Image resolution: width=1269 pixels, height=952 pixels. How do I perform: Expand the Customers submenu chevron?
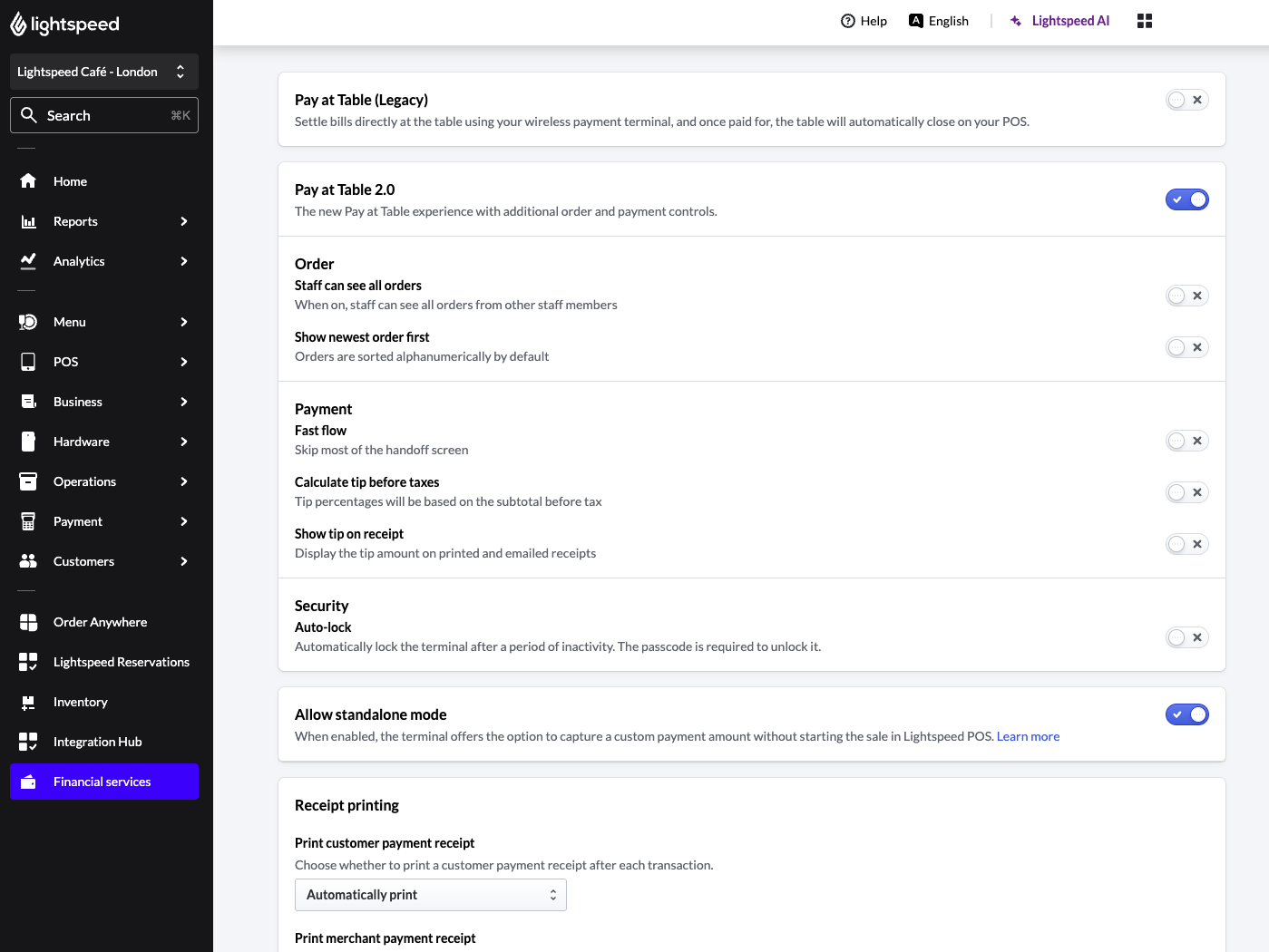click(x=184, y=561)
